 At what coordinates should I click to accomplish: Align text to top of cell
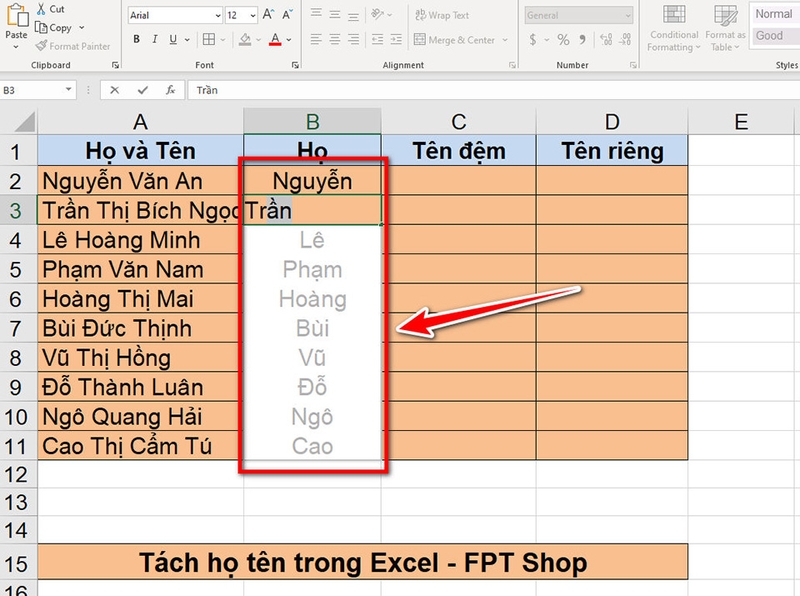tap(316, 14)
